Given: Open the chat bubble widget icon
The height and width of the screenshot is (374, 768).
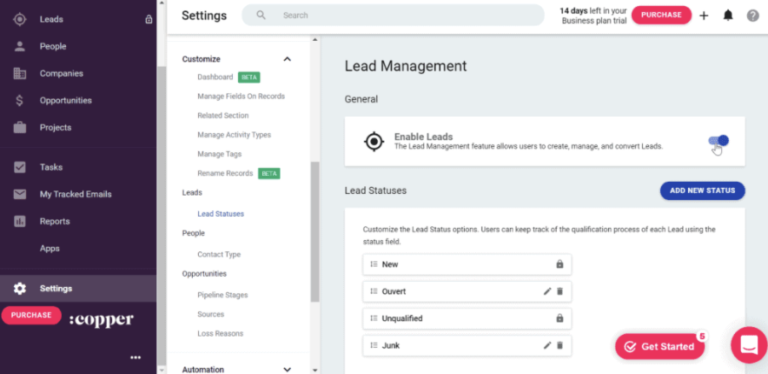Looking at the screenshot, I should coord(749,345).
